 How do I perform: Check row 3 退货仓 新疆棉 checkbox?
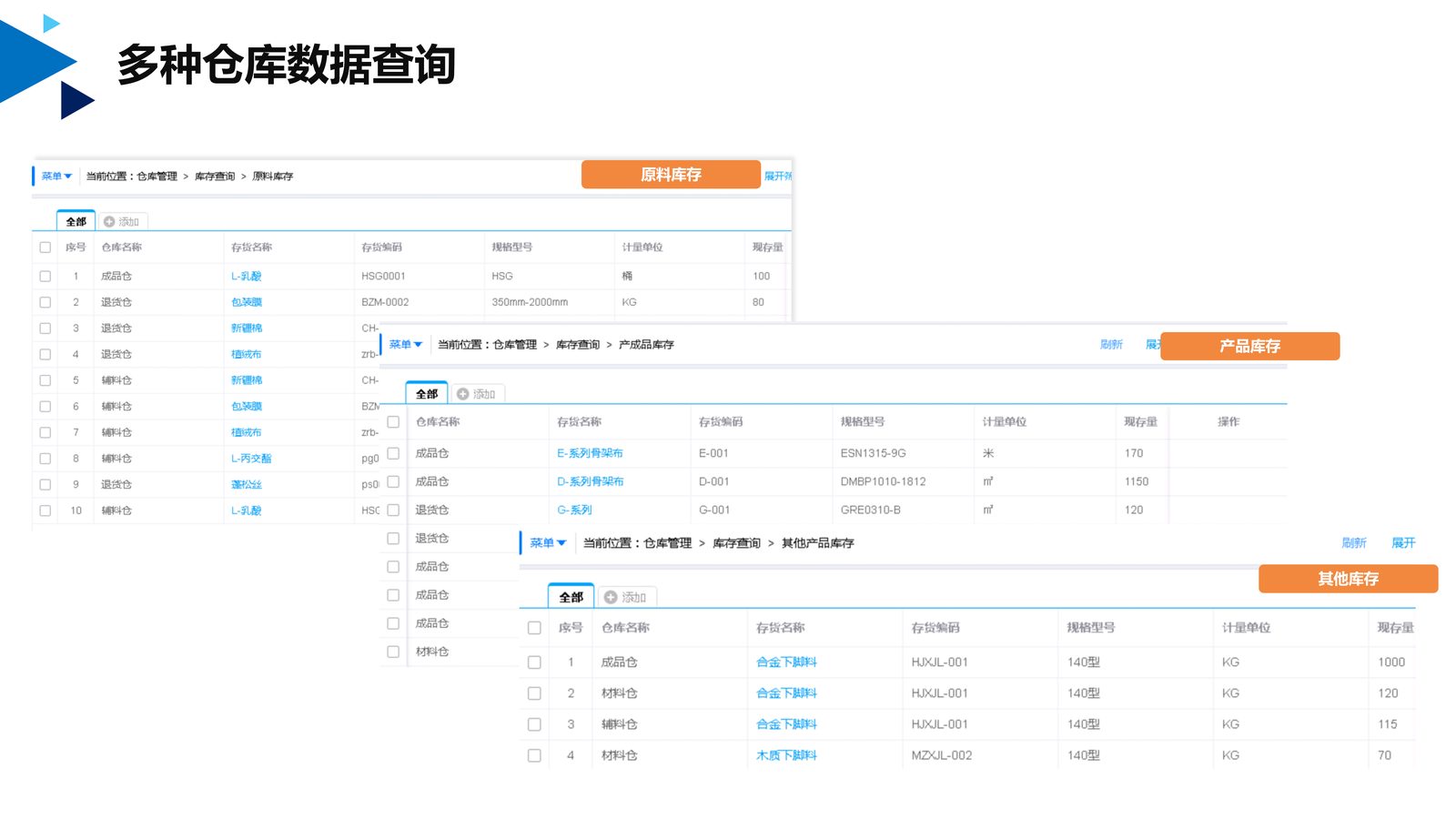click(45, 329)
